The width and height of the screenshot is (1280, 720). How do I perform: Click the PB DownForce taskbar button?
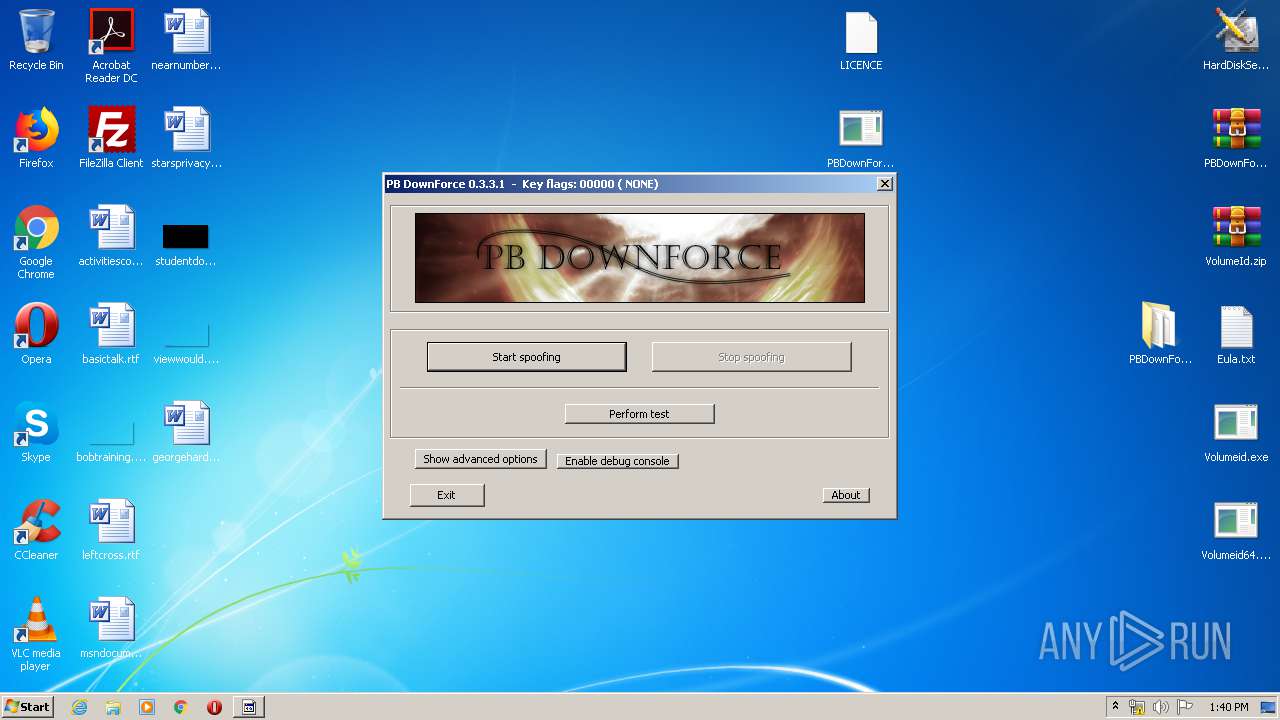pyautogui.click(x=249, y=707)
